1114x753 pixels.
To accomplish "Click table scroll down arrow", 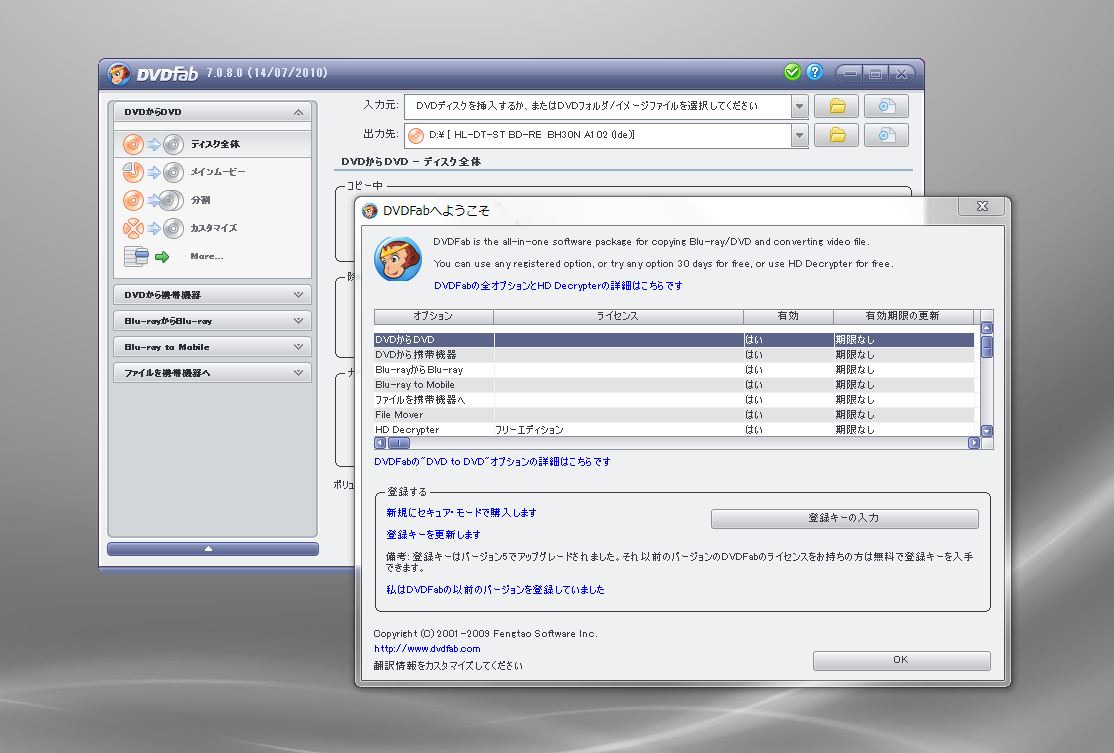I will click(986, 430).
